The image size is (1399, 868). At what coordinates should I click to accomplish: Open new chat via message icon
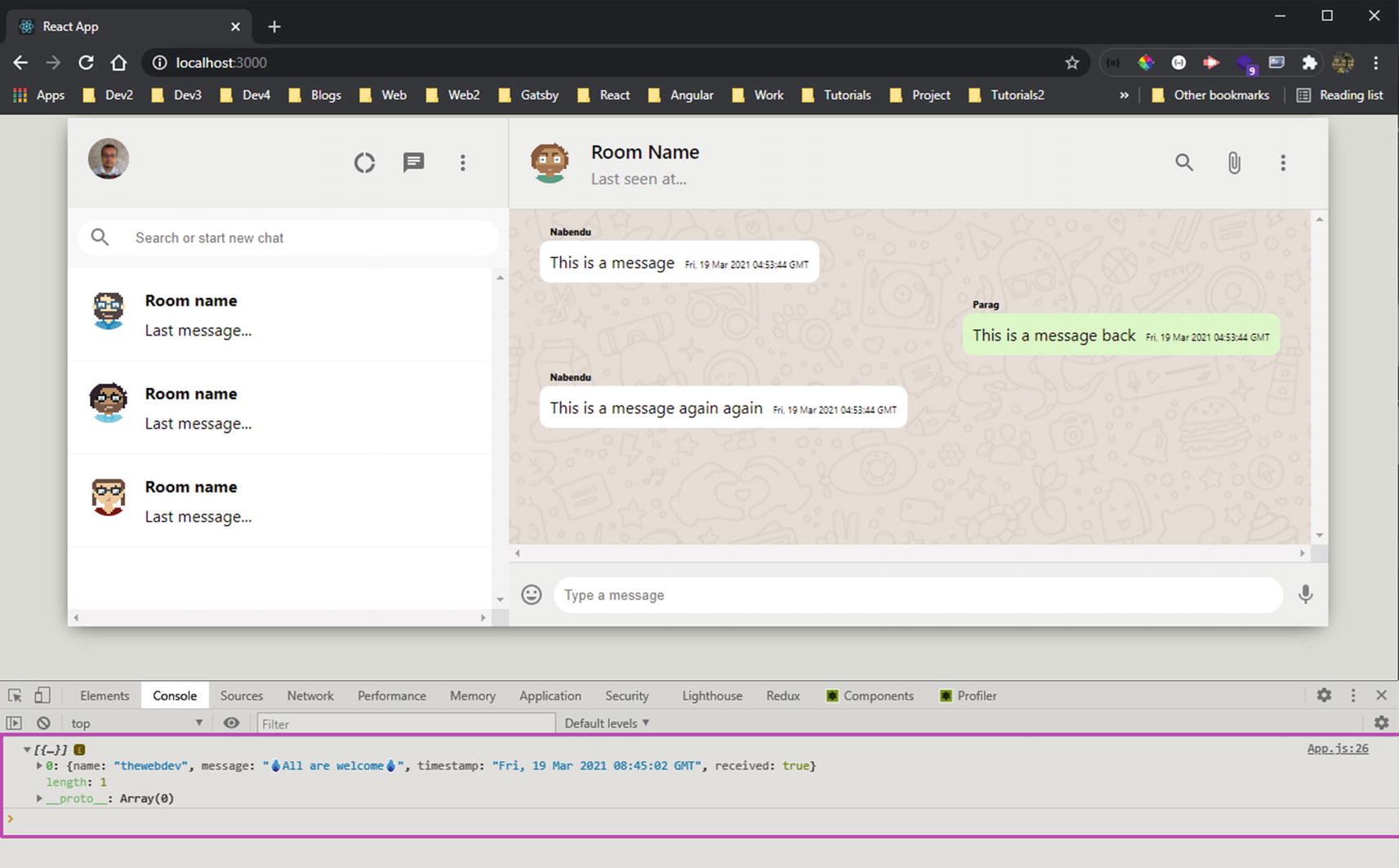(x=414, y=162)
